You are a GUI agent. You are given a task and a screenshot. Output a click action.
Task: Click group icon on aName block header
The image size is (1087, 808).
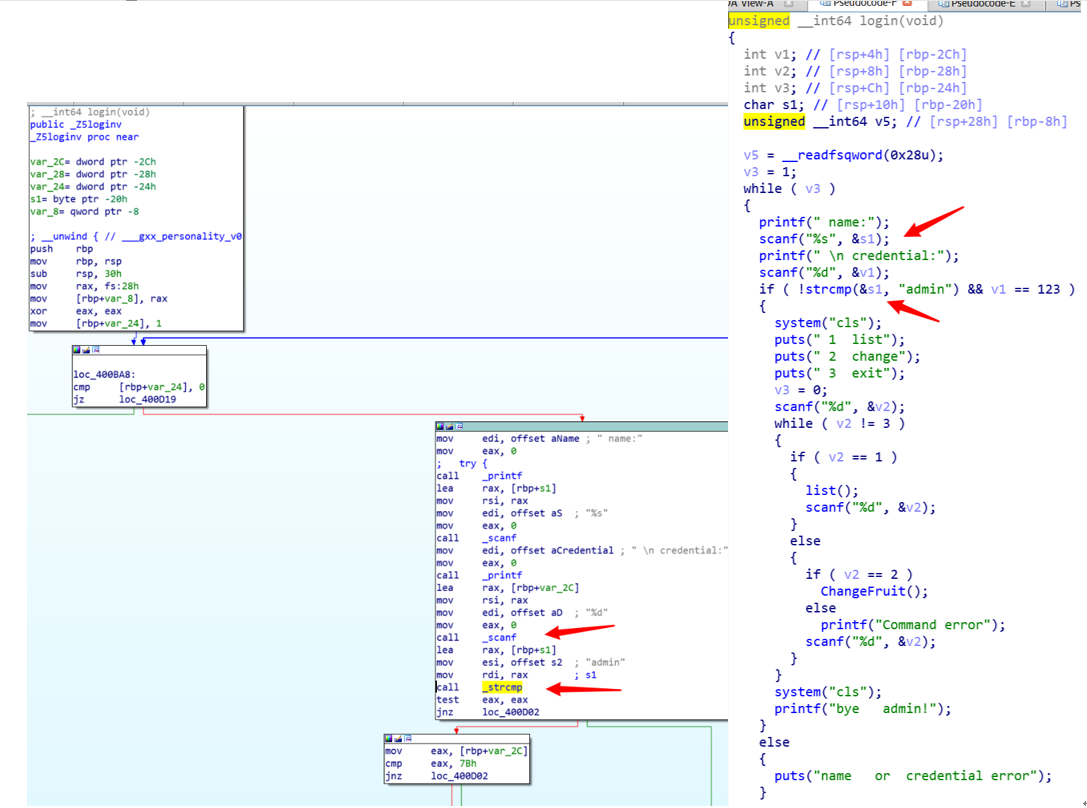tap(457, 427)
